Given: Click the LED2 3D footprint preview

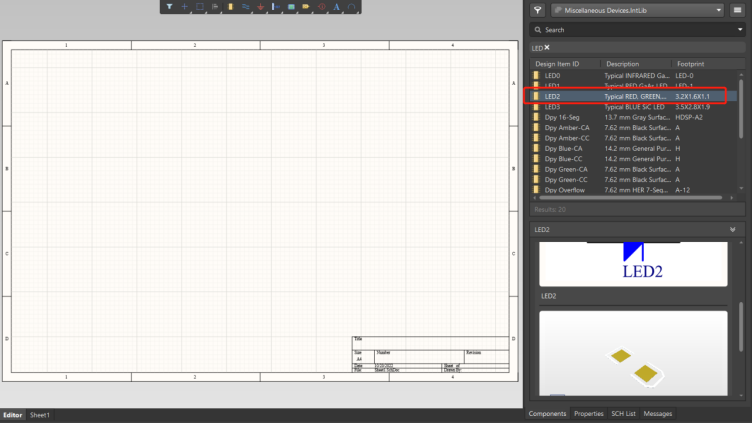Looking at the screenshot, I should point(633,355).
